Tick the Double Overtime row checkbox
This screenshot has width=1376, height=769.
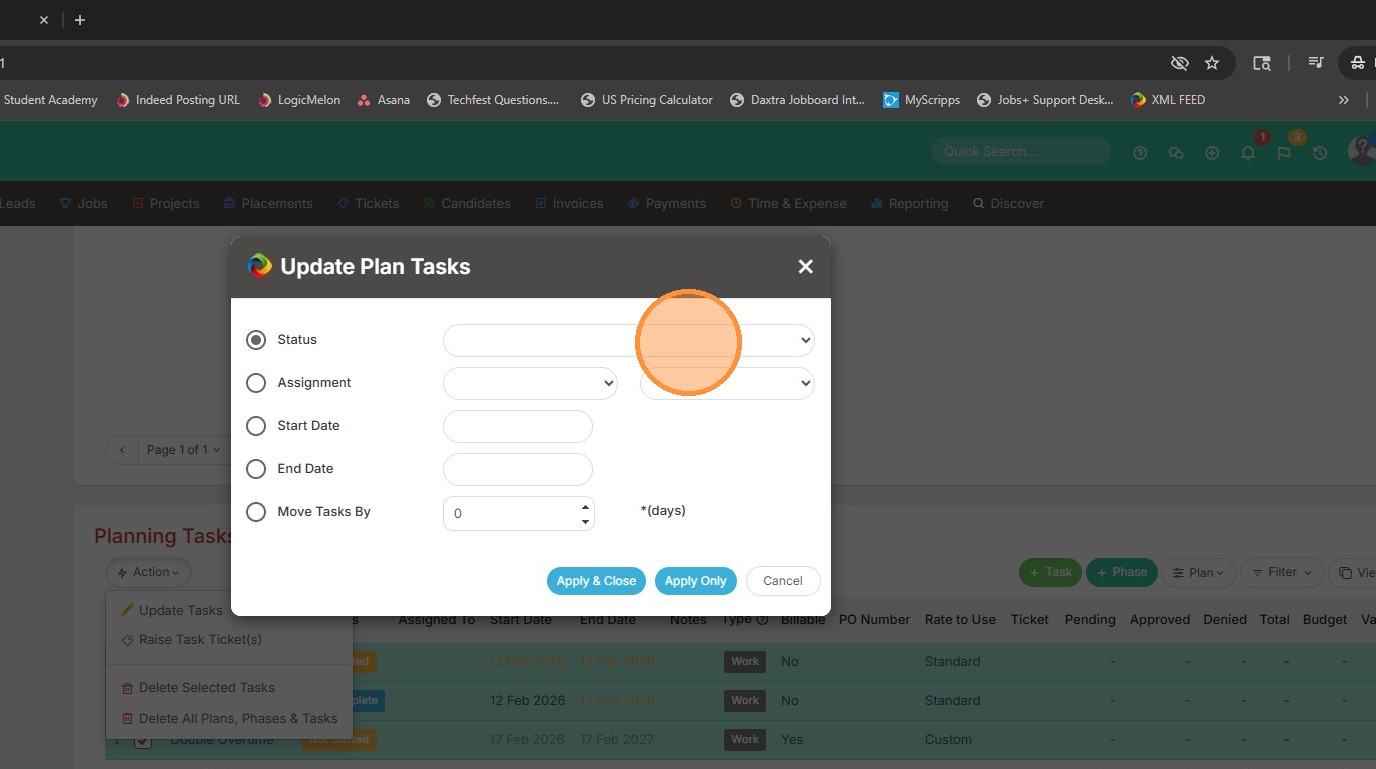coord(143,740)
